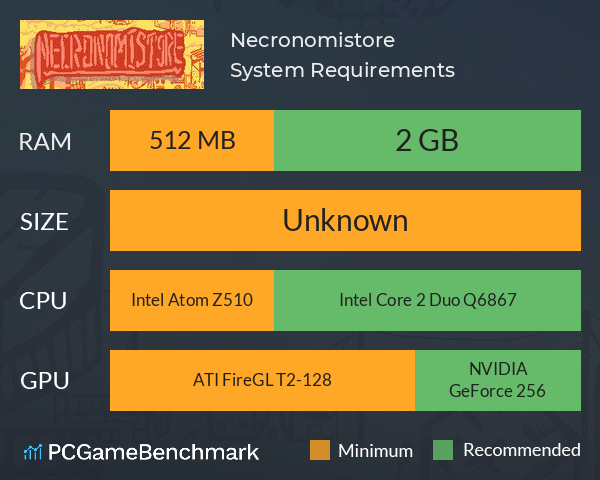Click the Necronomistore title text
This screenshot has height=480, width=600.
313,40
